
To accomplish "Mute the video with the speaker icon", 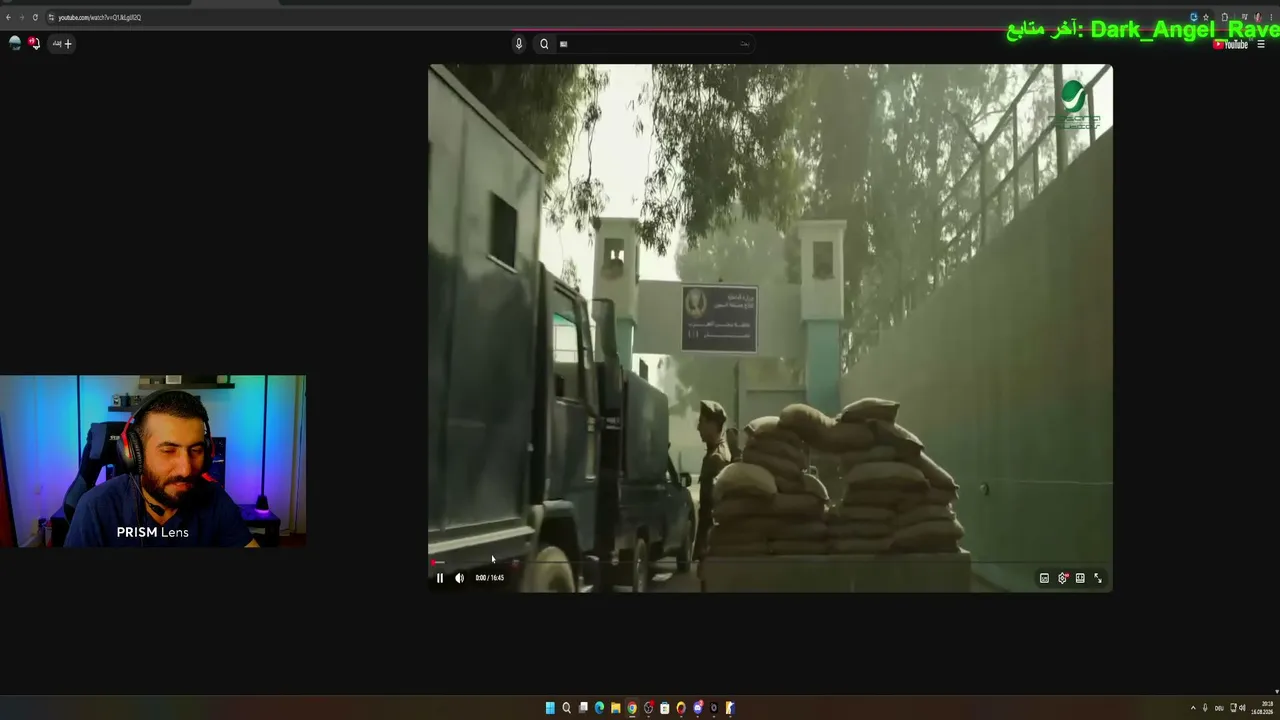I will point(459,578).
